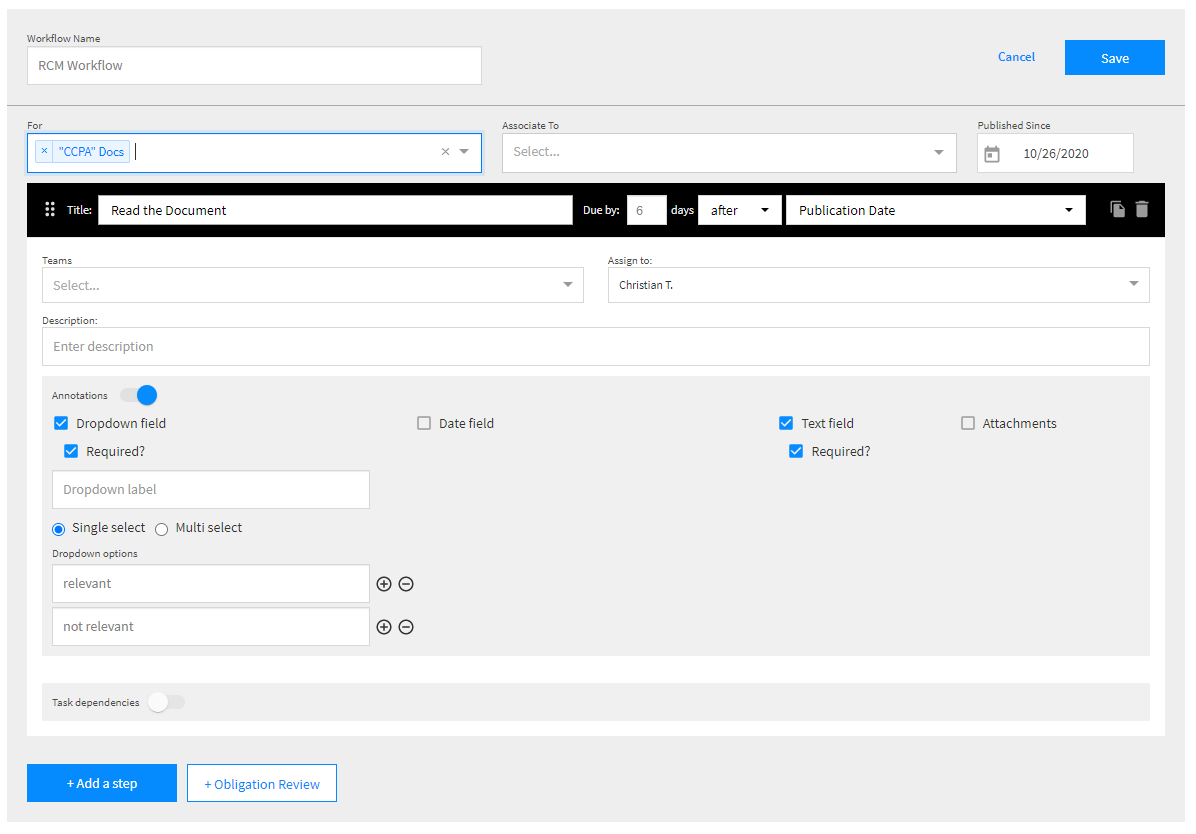
Task: Delete the step using trash icon
Action: [x=1142, y=210]
